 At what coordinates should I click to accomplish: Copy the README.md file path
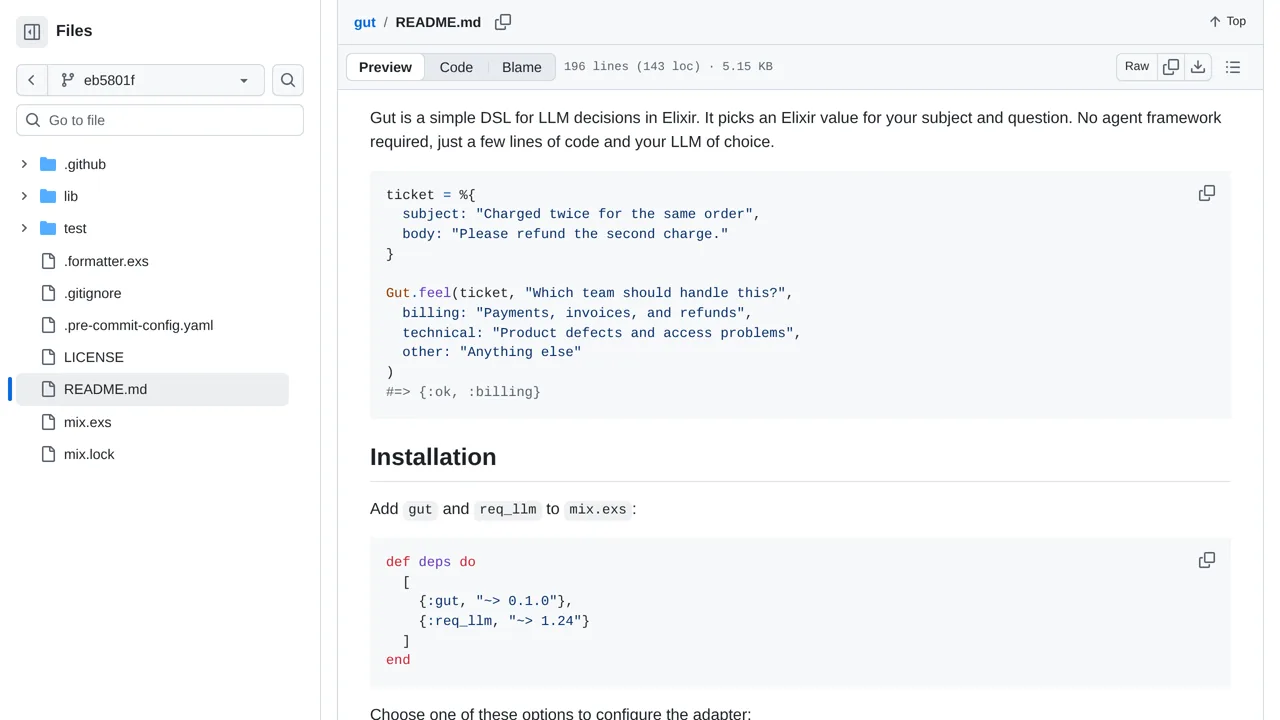503,22
